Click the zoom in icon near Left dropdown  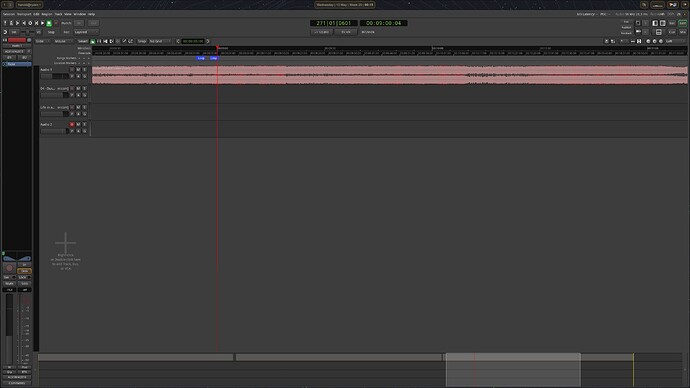[654, 41]
